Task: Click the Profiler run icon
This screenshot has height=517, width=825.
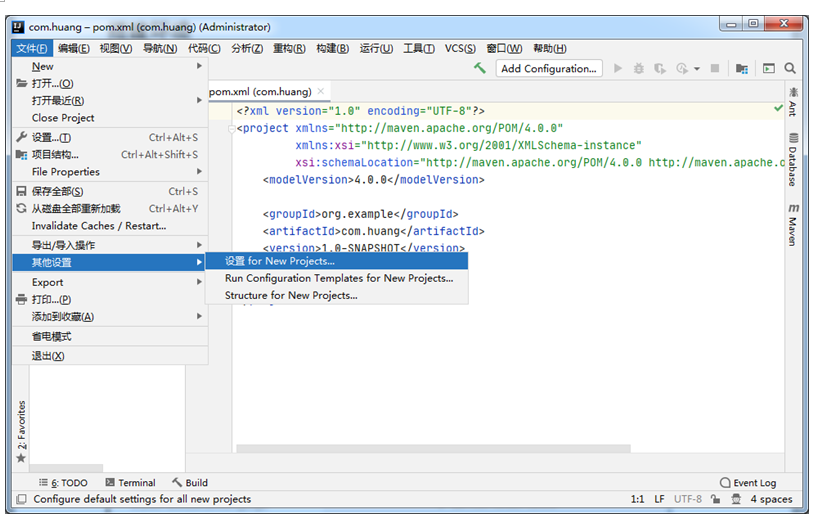Action: pyautogui.click(x=682, y=68)
